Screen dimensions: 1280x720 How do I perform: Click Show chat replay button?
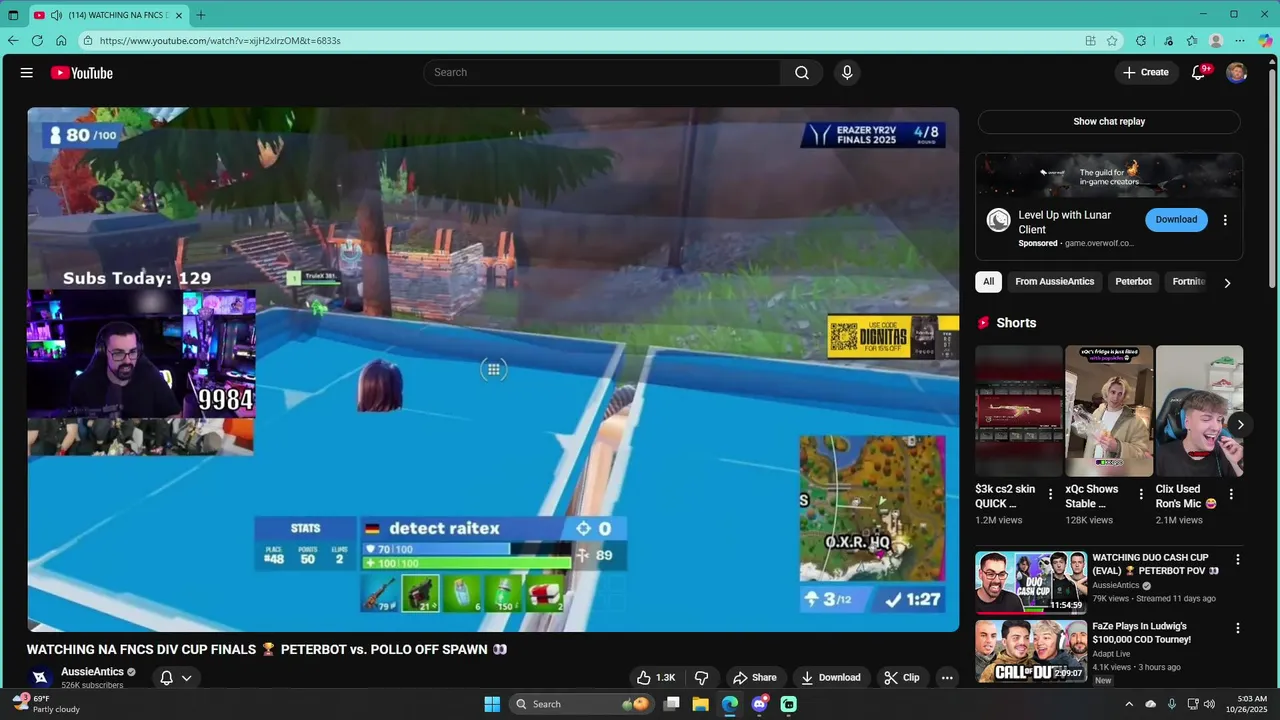(1109, 122)
